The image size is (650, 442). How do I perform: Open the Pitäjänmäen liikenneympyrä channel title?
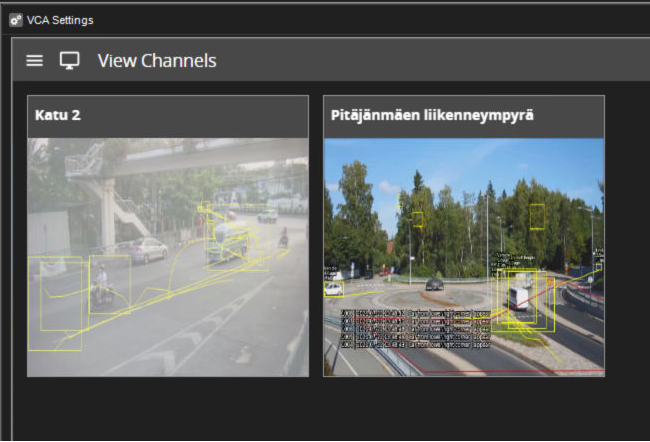click(431, 116)
